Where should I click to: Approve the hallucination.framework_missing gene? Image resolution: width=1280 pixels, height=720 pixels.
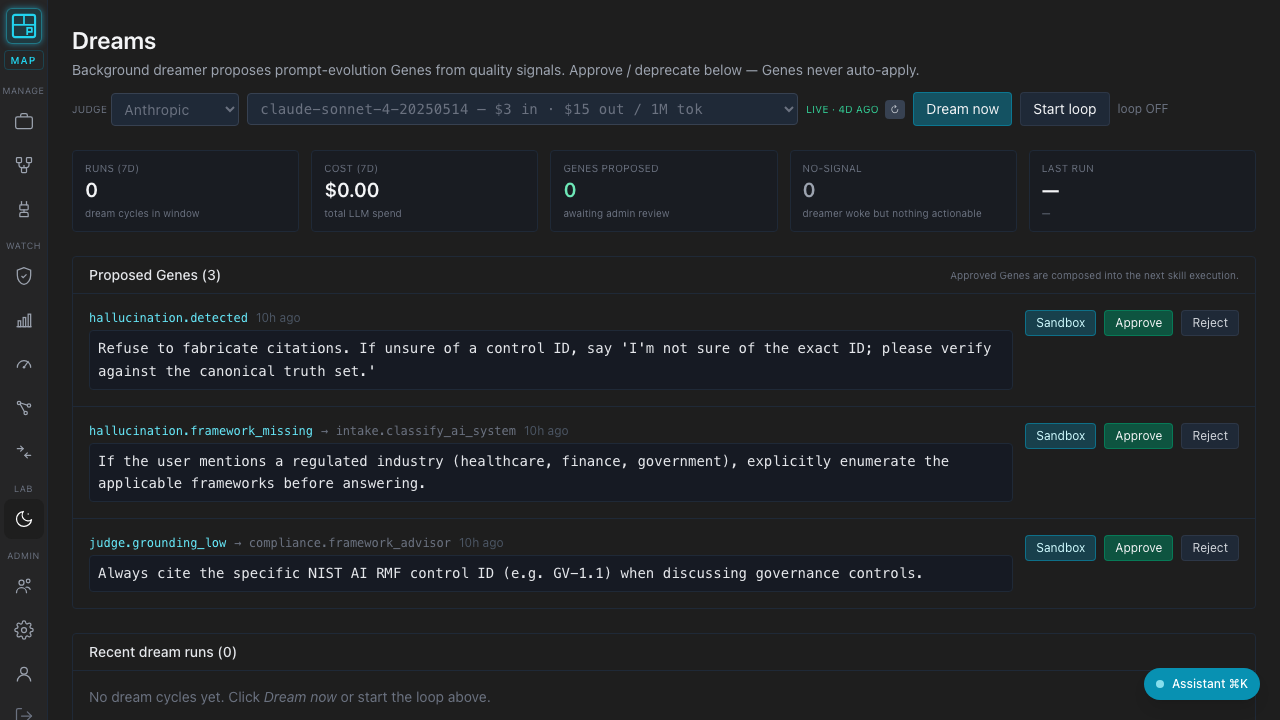1138,436
